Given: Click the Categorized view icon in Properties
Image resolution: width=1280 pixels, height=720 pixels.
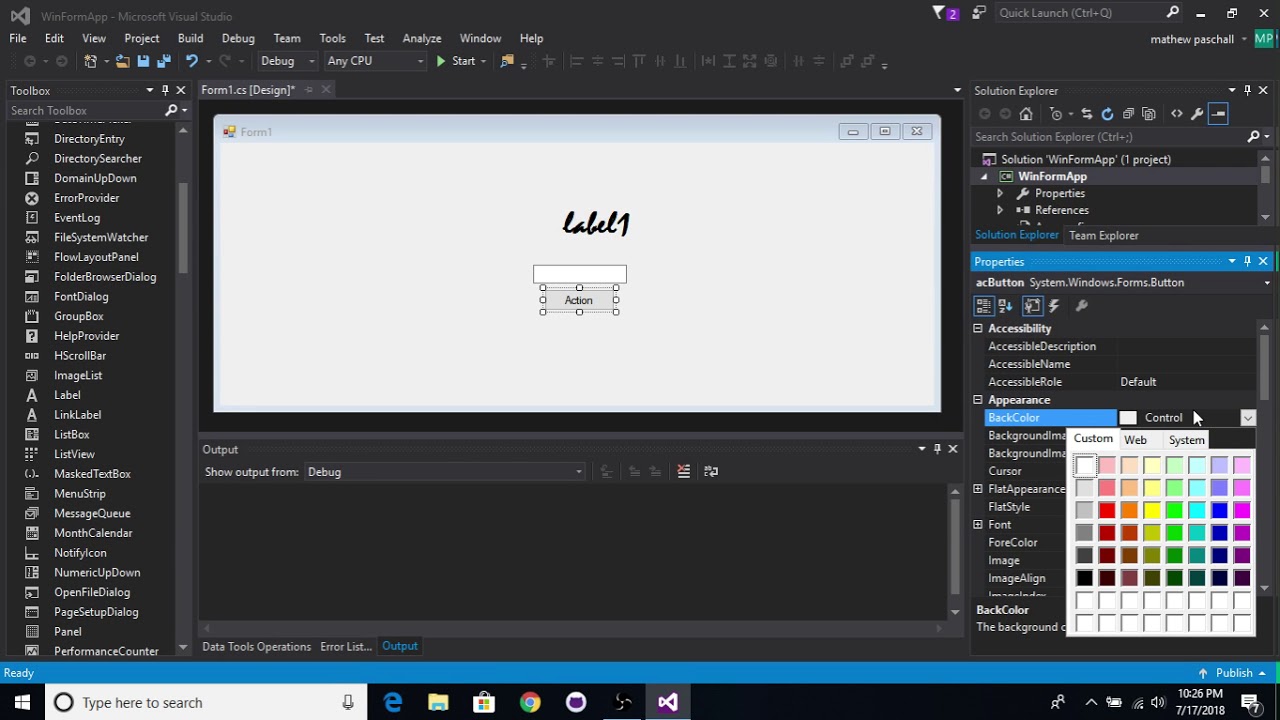Looking at the screenshot, I should click(x=984, y=306).
